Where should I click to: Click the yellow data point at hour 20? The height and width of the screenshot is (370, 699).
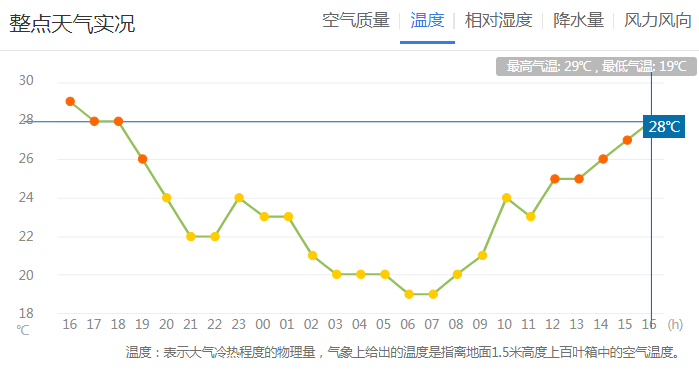[x=167, y=198]
